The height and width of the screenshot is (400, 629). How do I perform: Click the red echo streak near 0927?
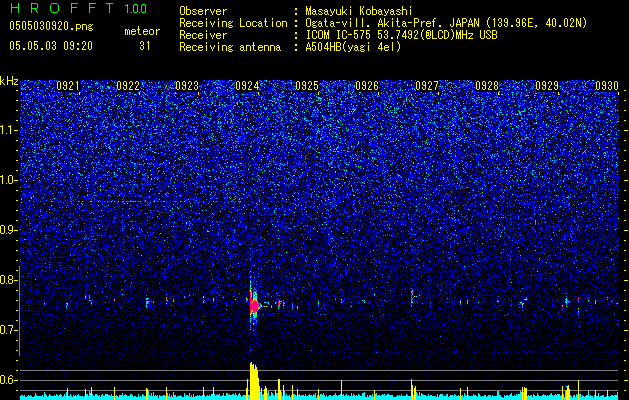coord(412,297)
